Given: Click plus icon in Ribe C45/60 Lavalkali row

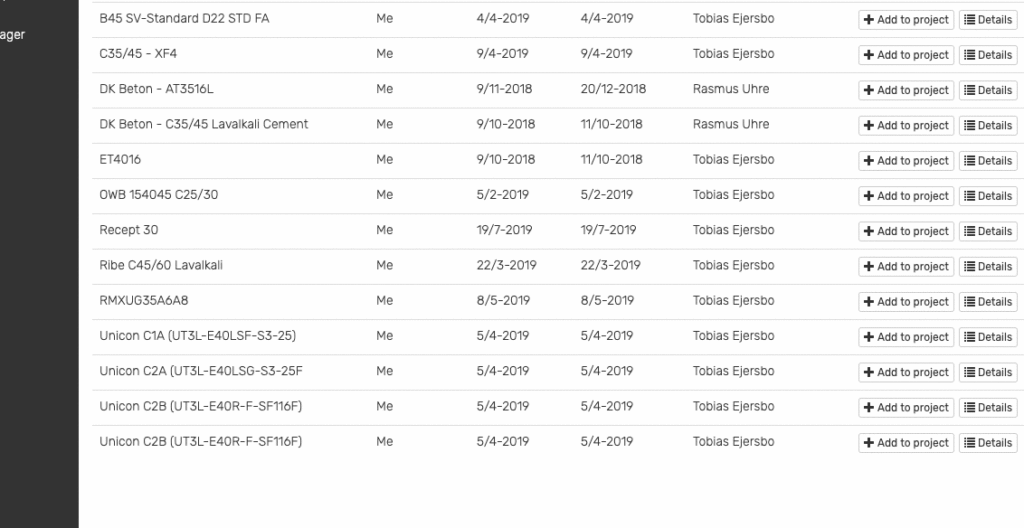Looking at the screenshot, I should (x=869, y=267).
